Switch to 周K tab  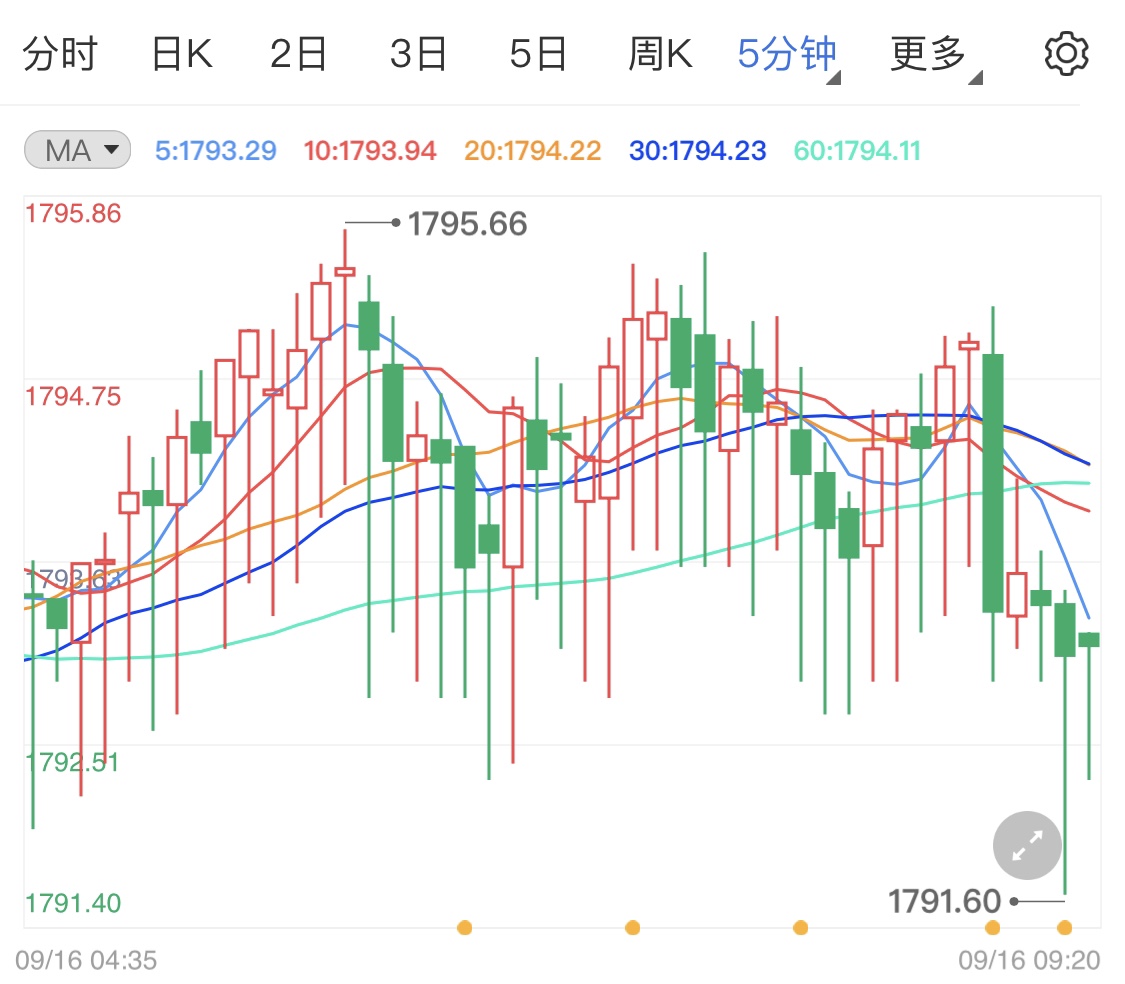660,54
